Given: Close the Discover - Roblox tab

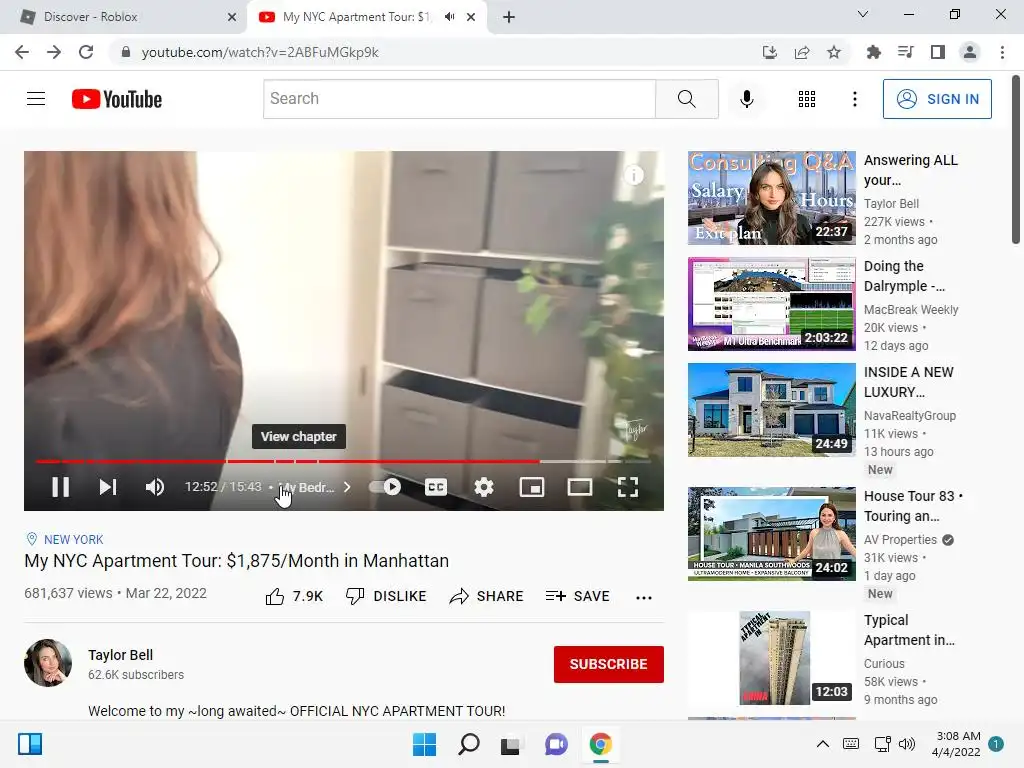Looking at the screenshot, I should pyautogui.click(x=232, y=17).
